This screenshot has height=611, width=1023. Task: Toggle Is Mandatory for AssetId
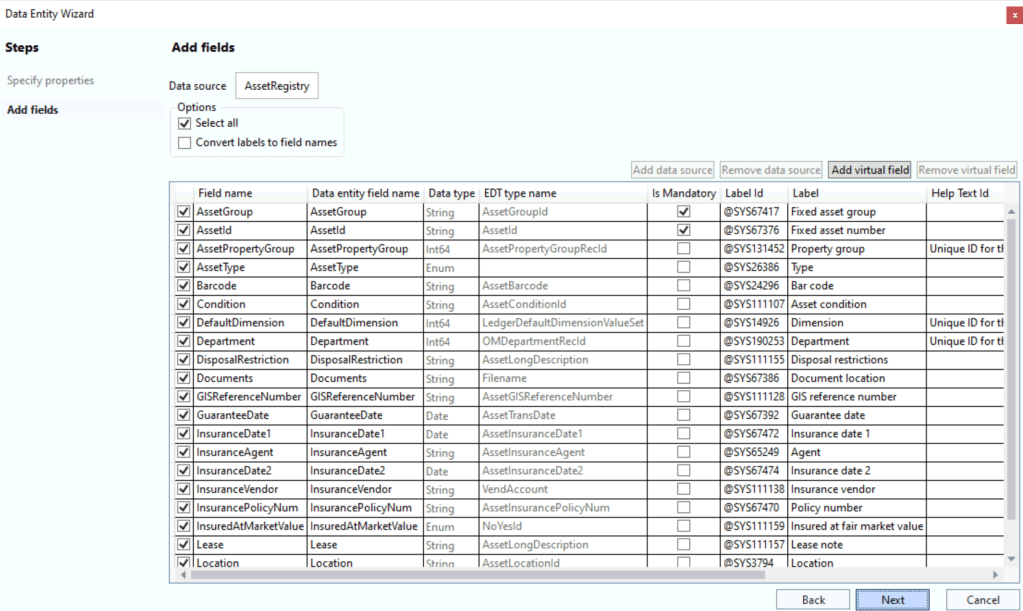click(x=683, y=231)
